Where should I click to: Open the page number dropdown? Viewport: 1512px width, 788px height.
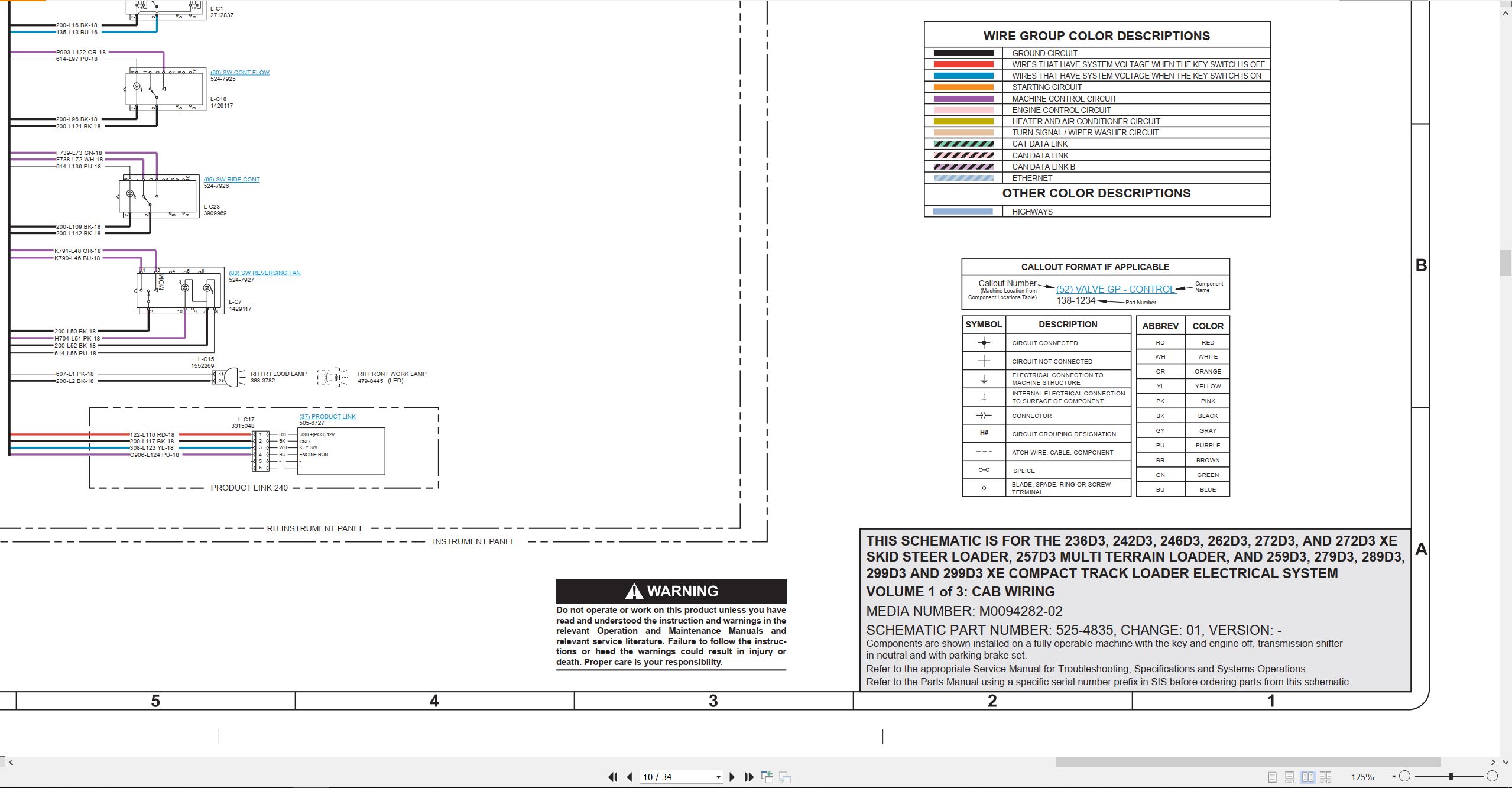pos(718,777)
